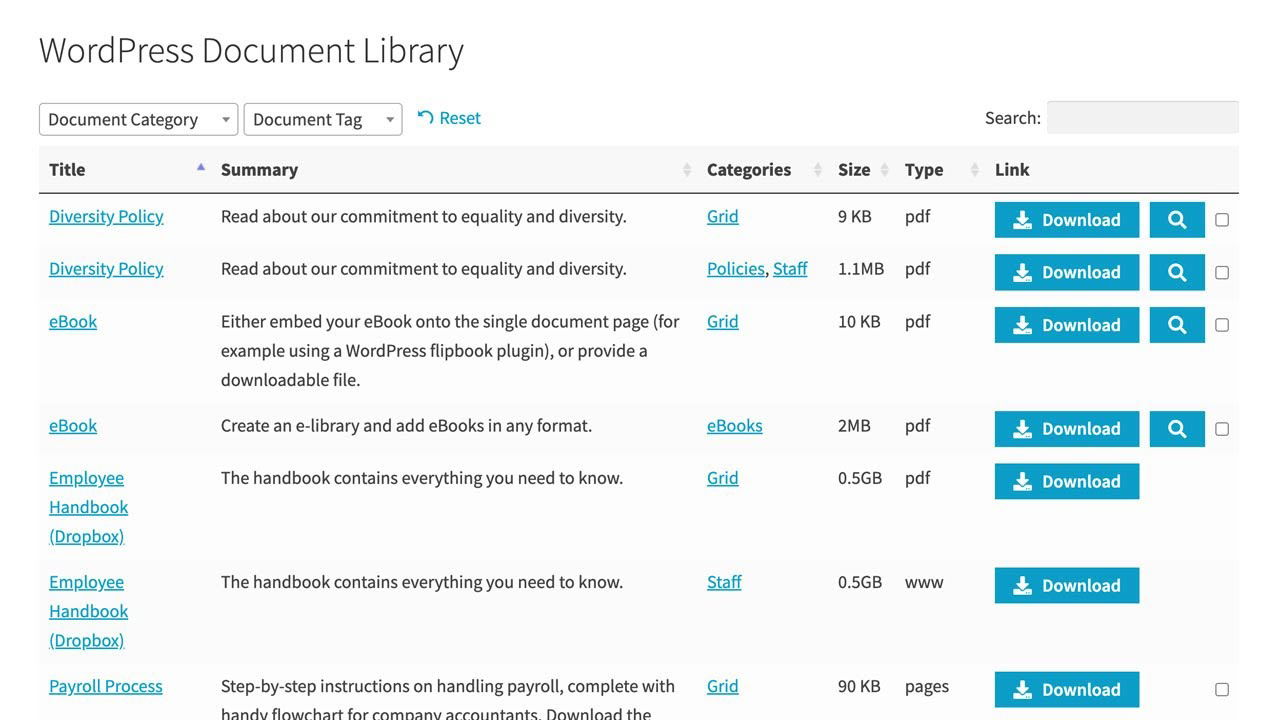Select the checkbox on the 2MB eBook row
This screenshot has height=720, width=1280.
(x=1222, y=429)
